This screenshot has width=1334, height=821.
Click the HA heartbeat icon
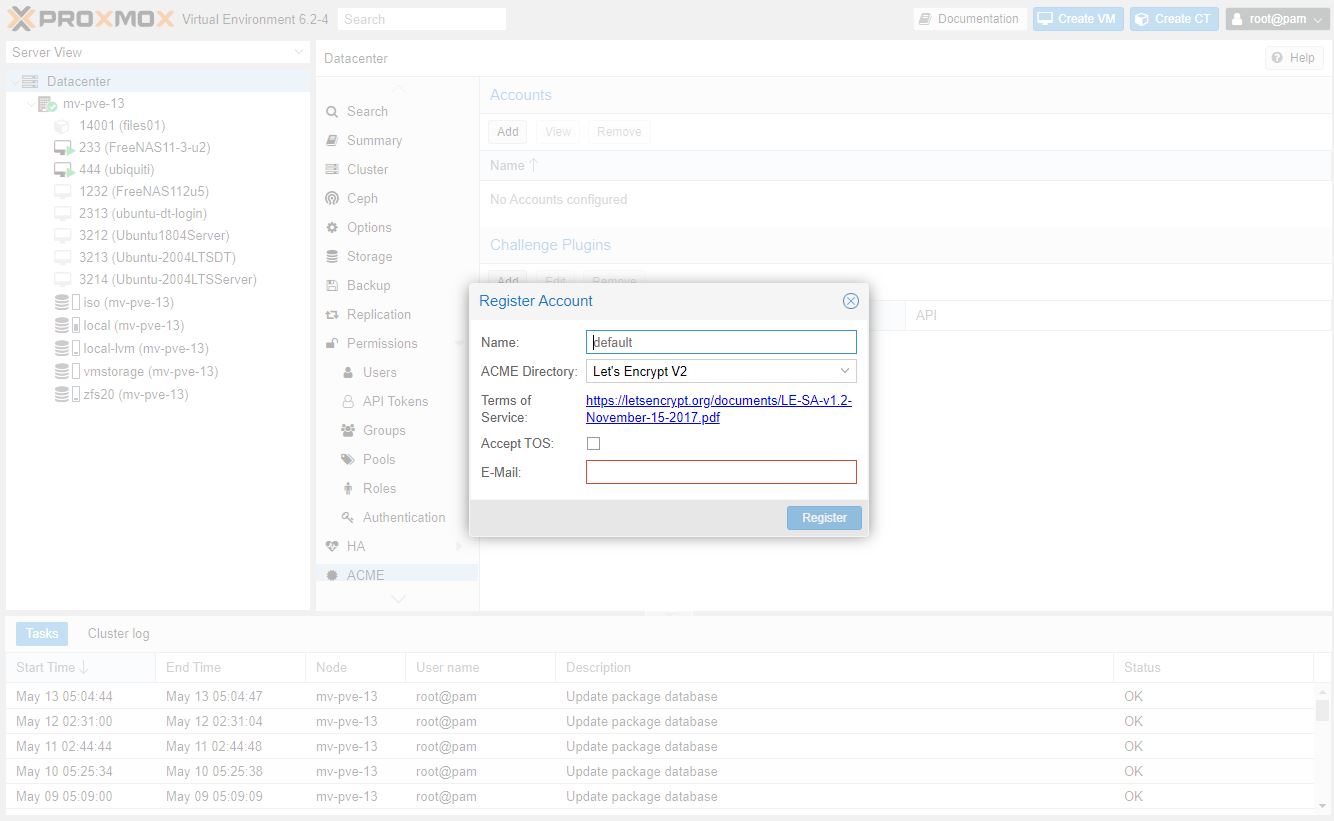click(x=332, y=547)
